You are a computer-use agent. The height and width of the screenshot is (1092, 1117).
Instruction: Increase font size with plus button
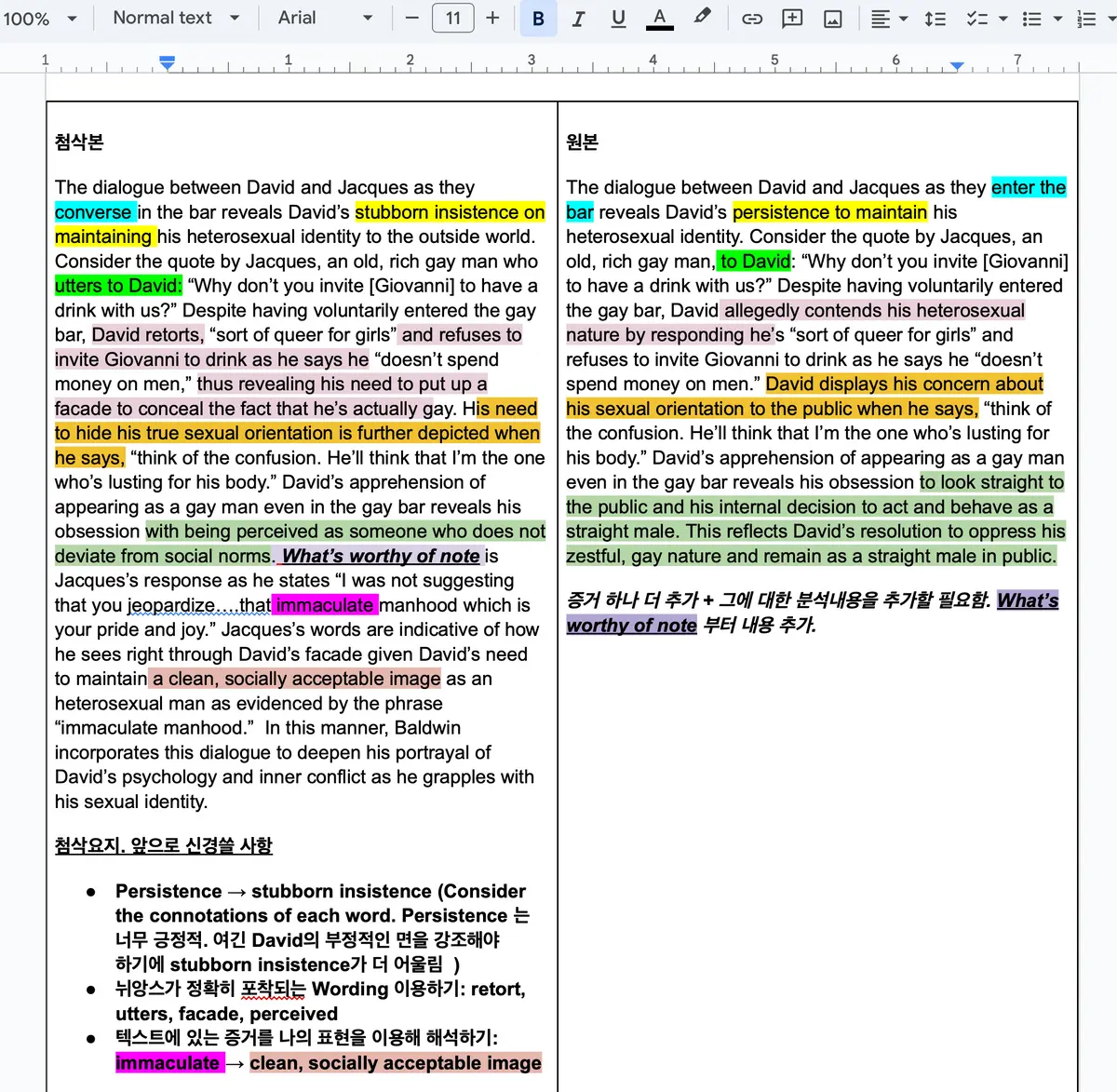pos(492,18)
